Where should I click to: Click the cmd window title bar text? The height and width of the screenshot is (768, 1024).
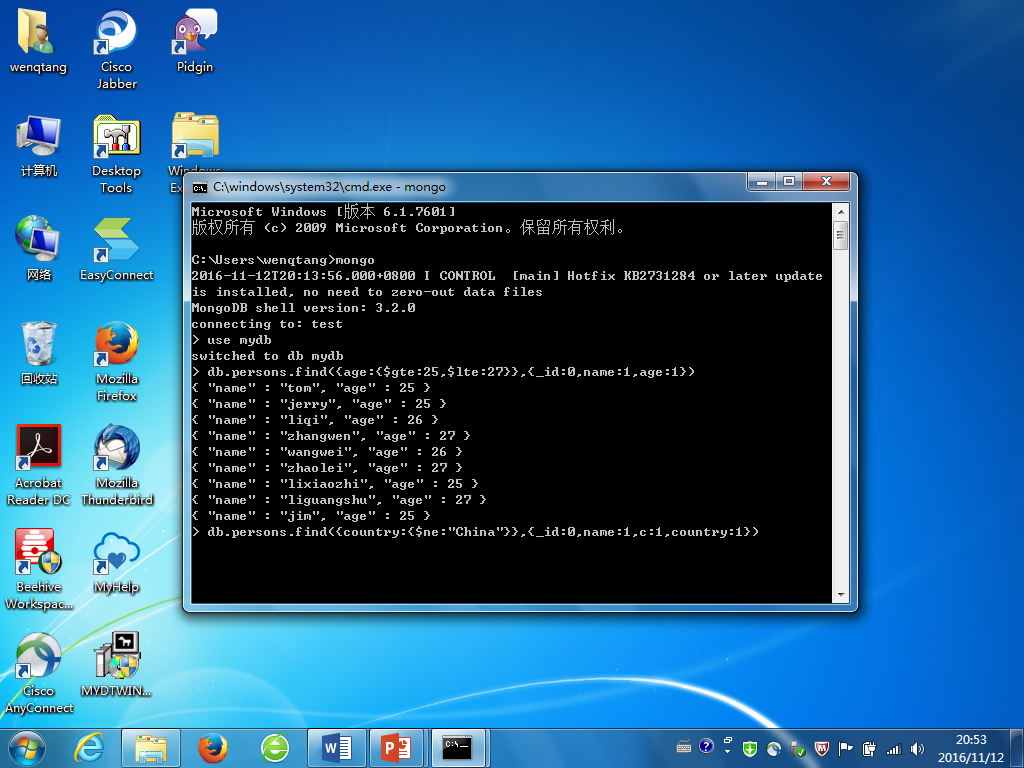pyautogui.click(x=329, y=187)
